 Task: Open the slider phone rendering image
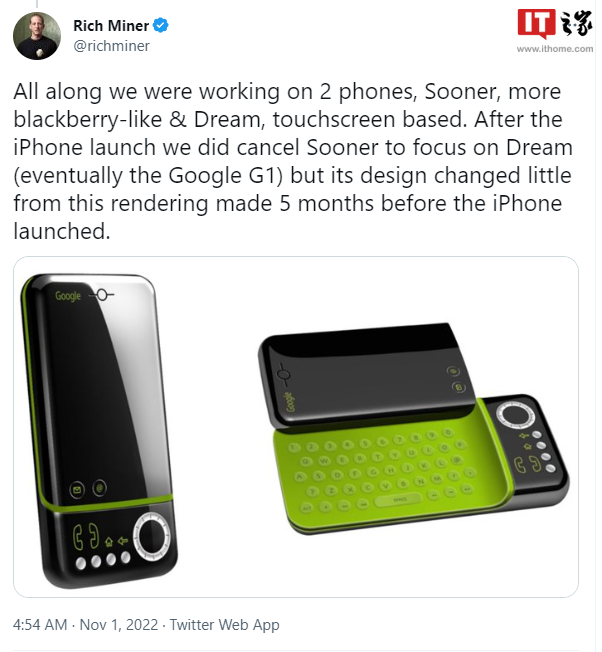[410, 430]
